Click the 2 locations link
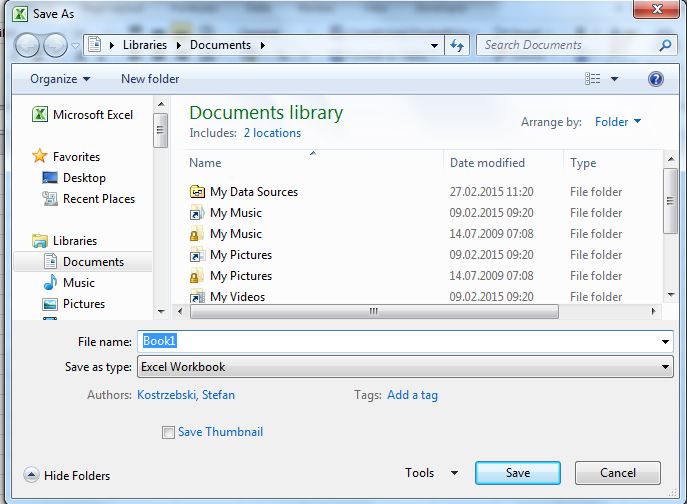This screenshot has width=687, height=504. tap(272, 133)
